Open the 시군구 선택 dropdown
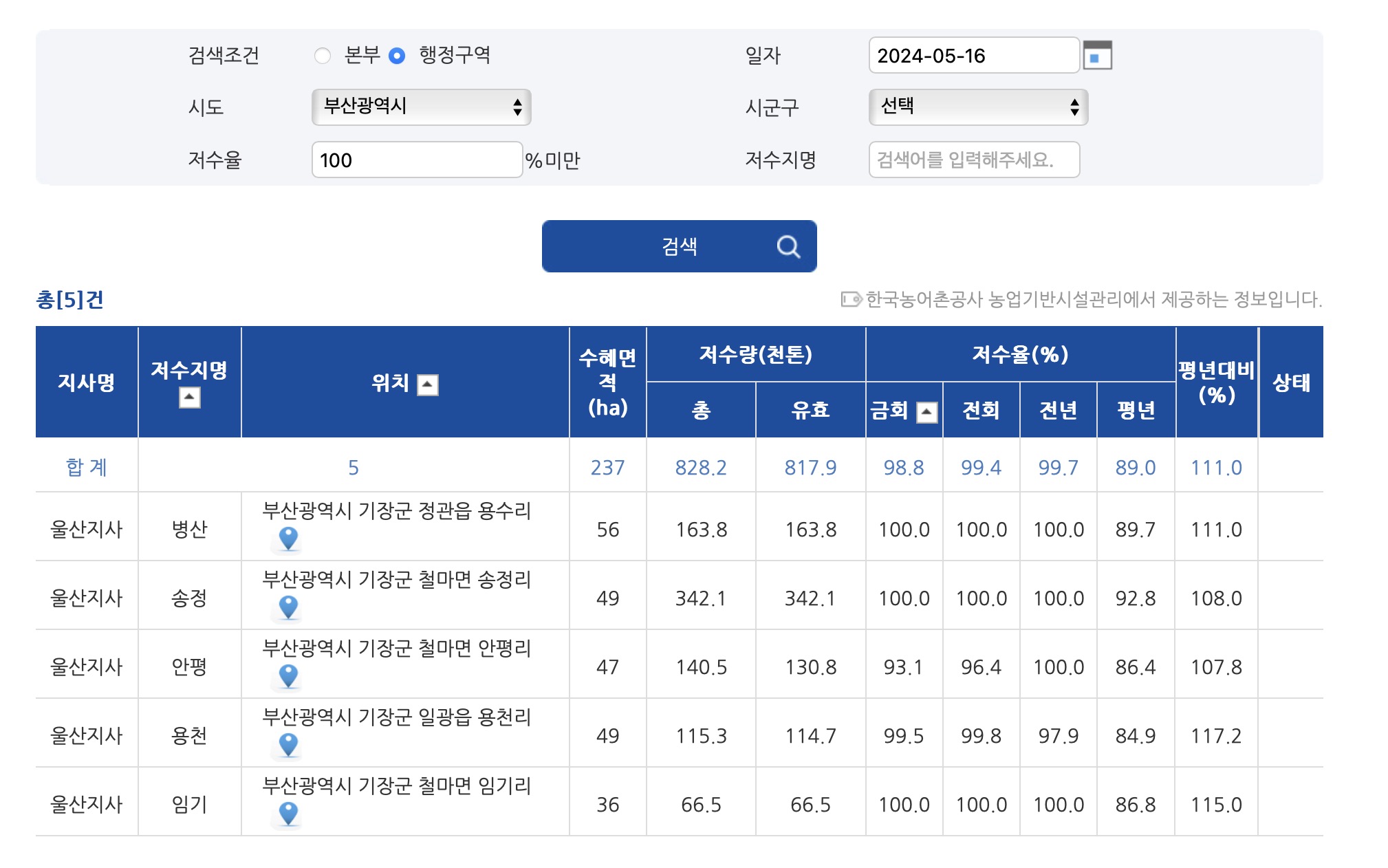Image resolution: width=1388 pixels, height=868 pixels. click(977, 107)
